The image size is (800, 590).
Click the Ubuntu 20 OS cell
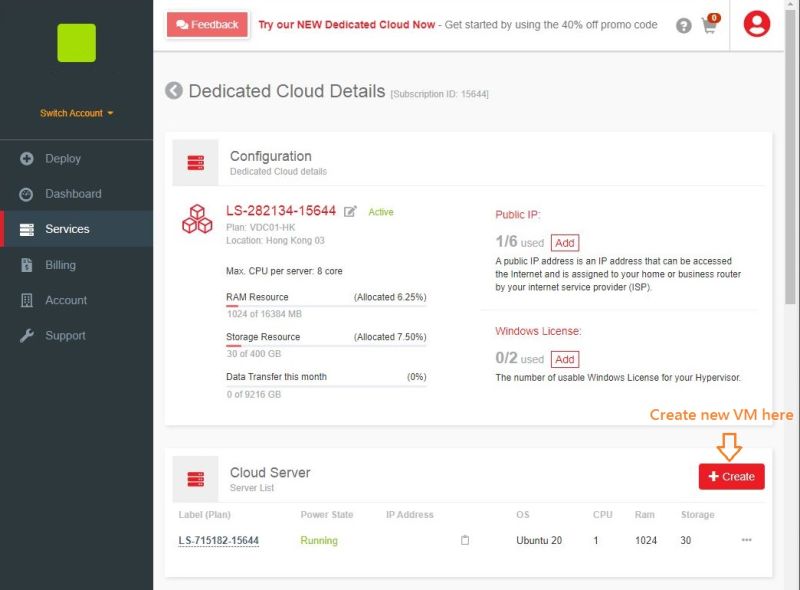pyautogui.click(x=539, y=540)
